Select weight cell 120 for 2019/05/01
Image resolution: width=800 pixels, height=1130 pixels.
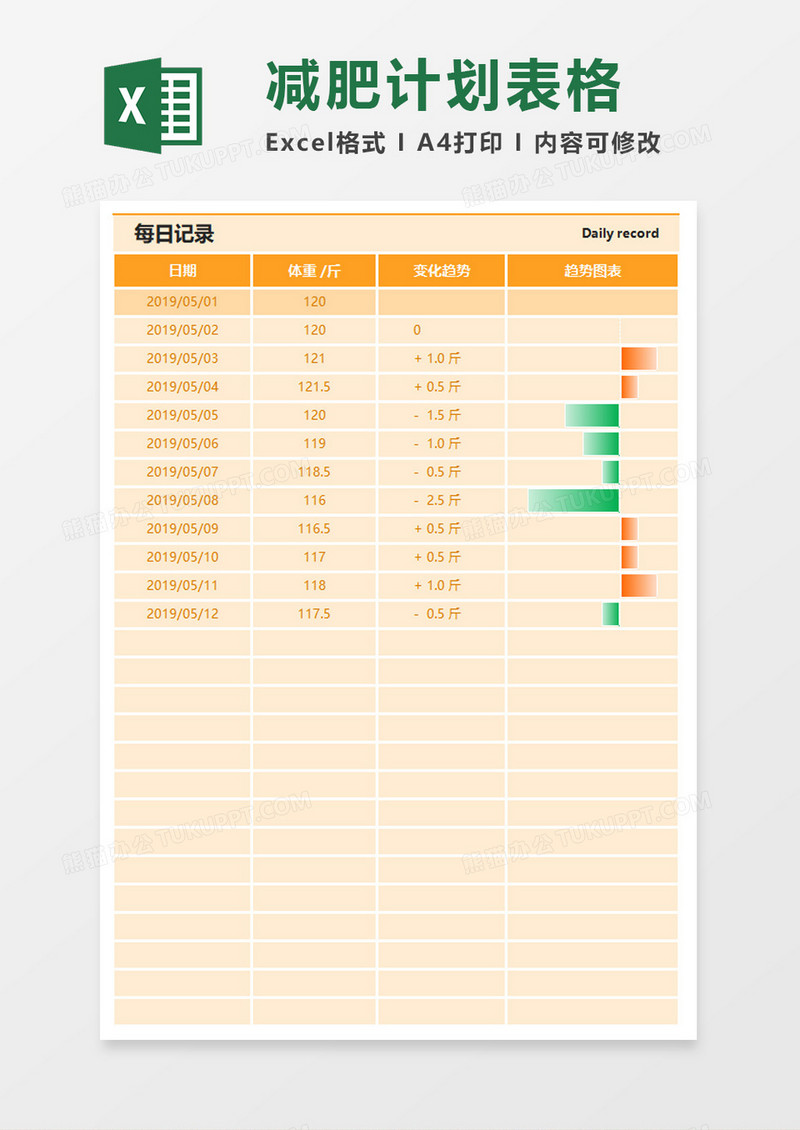tap(314, 302)
